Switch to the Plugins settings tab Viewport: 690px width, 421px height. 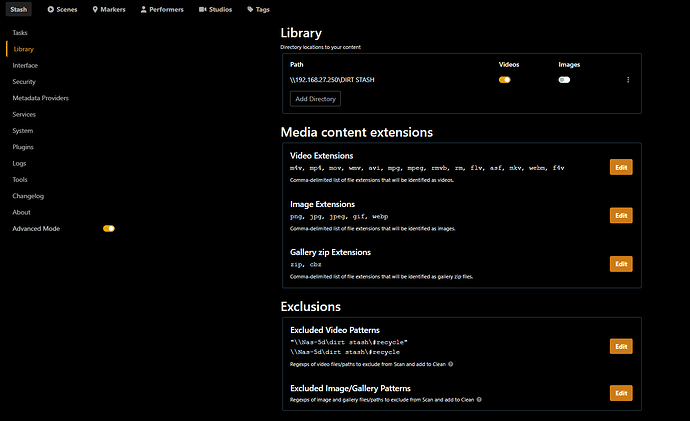coord(23,147)
